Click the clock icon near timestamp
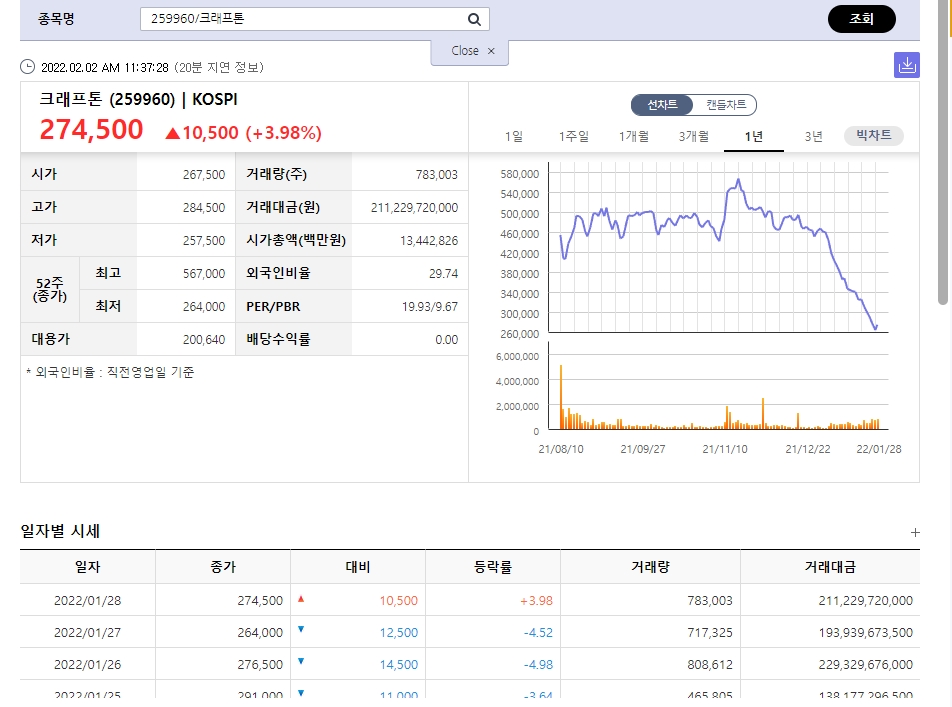 [x=27, y=67]
